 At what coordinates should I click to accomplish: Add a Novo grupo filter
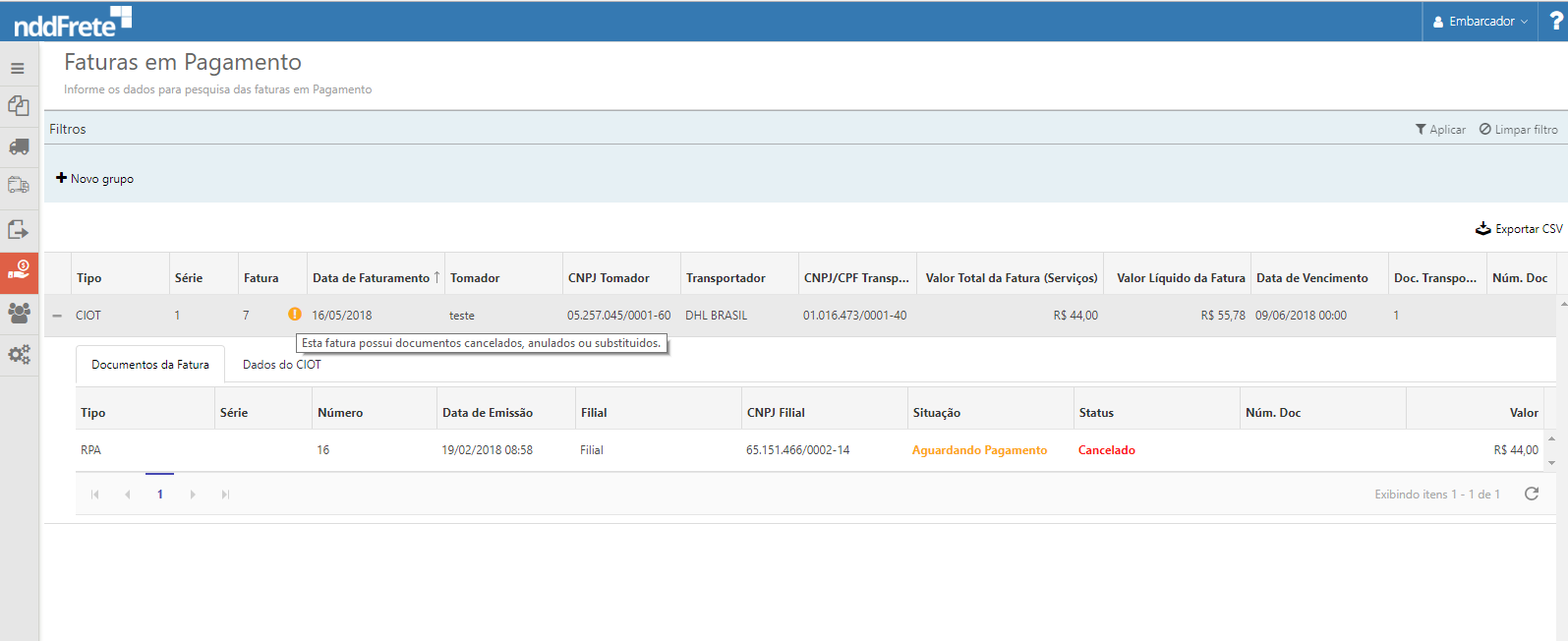tap(95, 179)
